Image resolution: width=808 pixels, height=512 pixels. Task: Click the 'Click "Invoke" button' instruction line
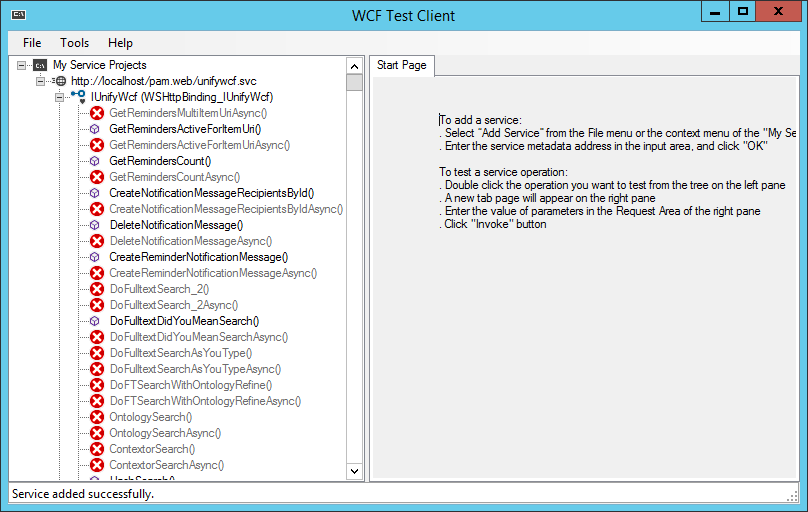[x=493, y=224]
